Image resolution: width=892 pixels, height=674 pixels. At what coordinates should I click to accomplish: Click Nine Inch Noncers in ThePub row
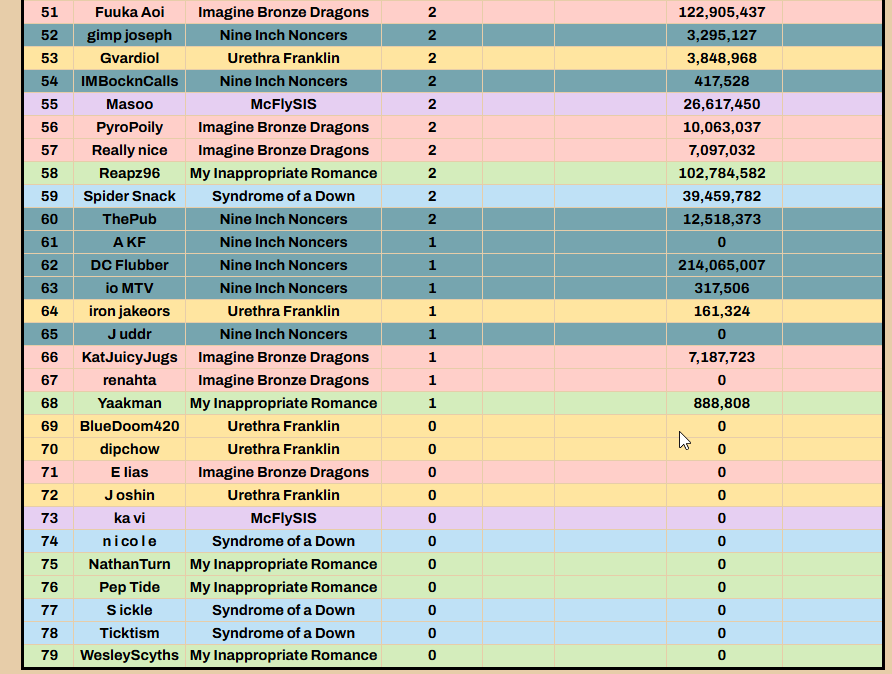283,220
